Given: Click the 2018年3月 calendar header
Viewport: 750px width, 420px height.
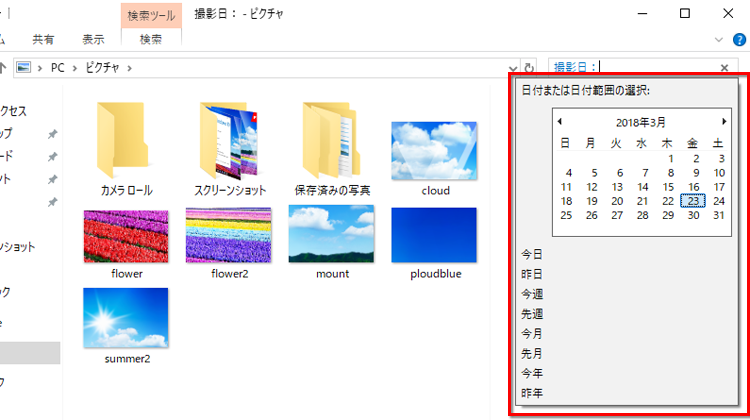Looking at the screenshot, I should [640, 122].
